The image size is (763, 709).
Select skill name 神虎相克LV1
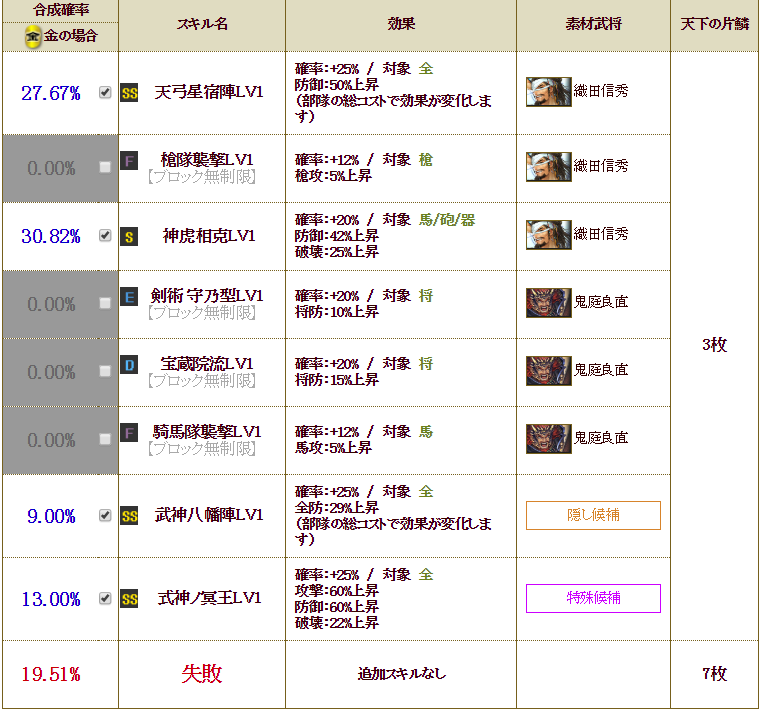[209, 236]
